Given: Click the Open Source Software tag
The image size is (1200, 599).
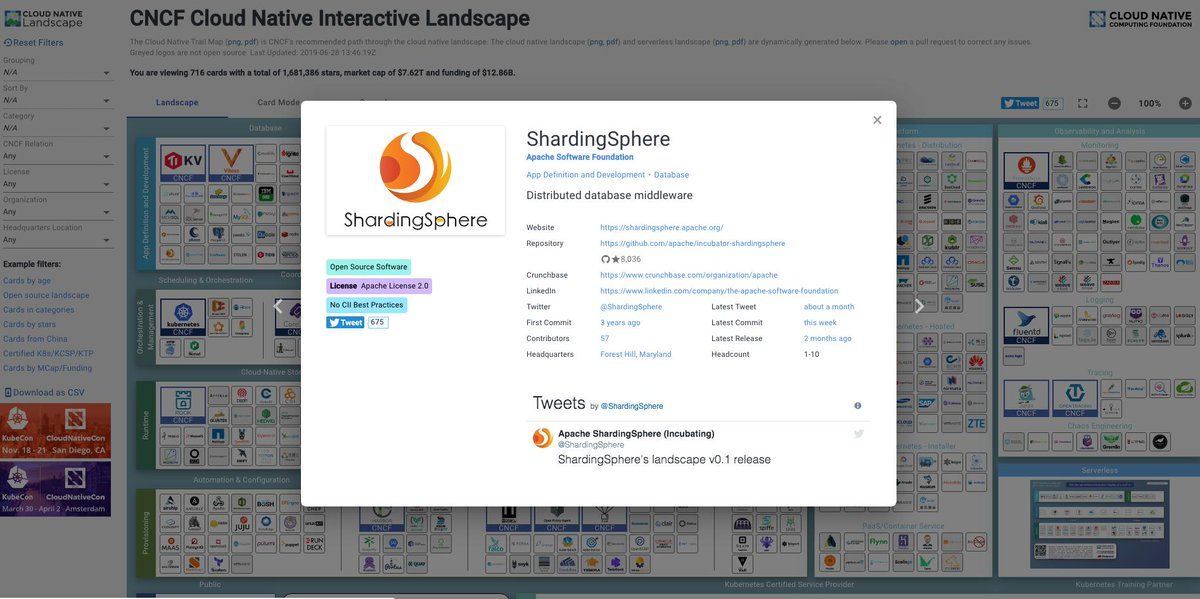Looking at the screenshot, I should (369, 267).
